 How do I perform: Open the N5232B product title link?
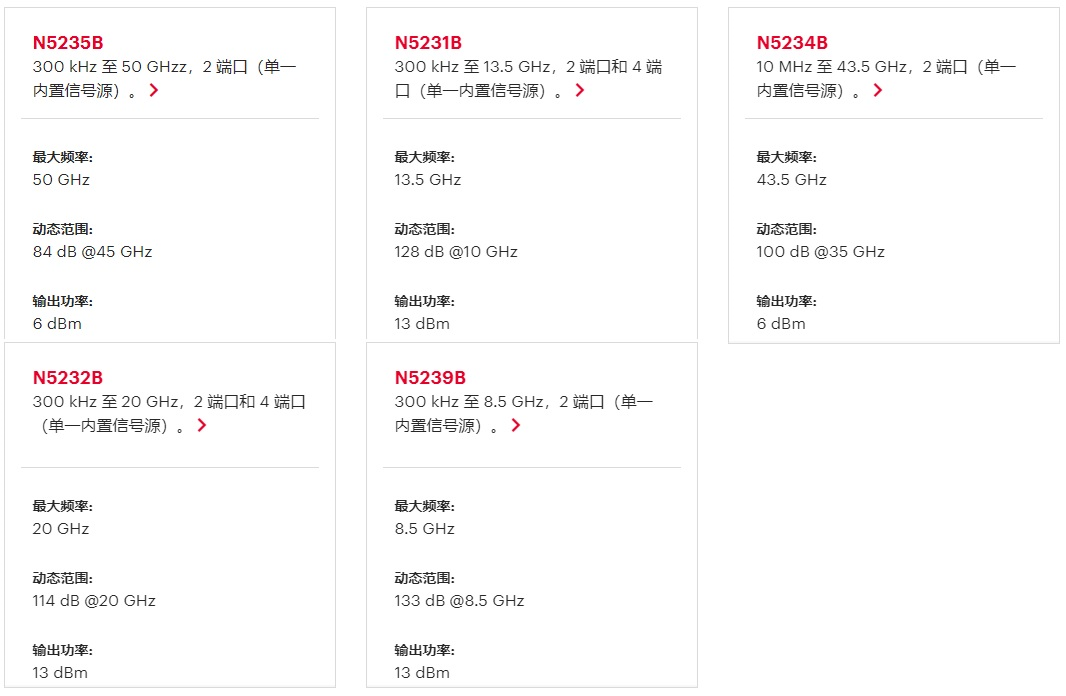point(68,378)
